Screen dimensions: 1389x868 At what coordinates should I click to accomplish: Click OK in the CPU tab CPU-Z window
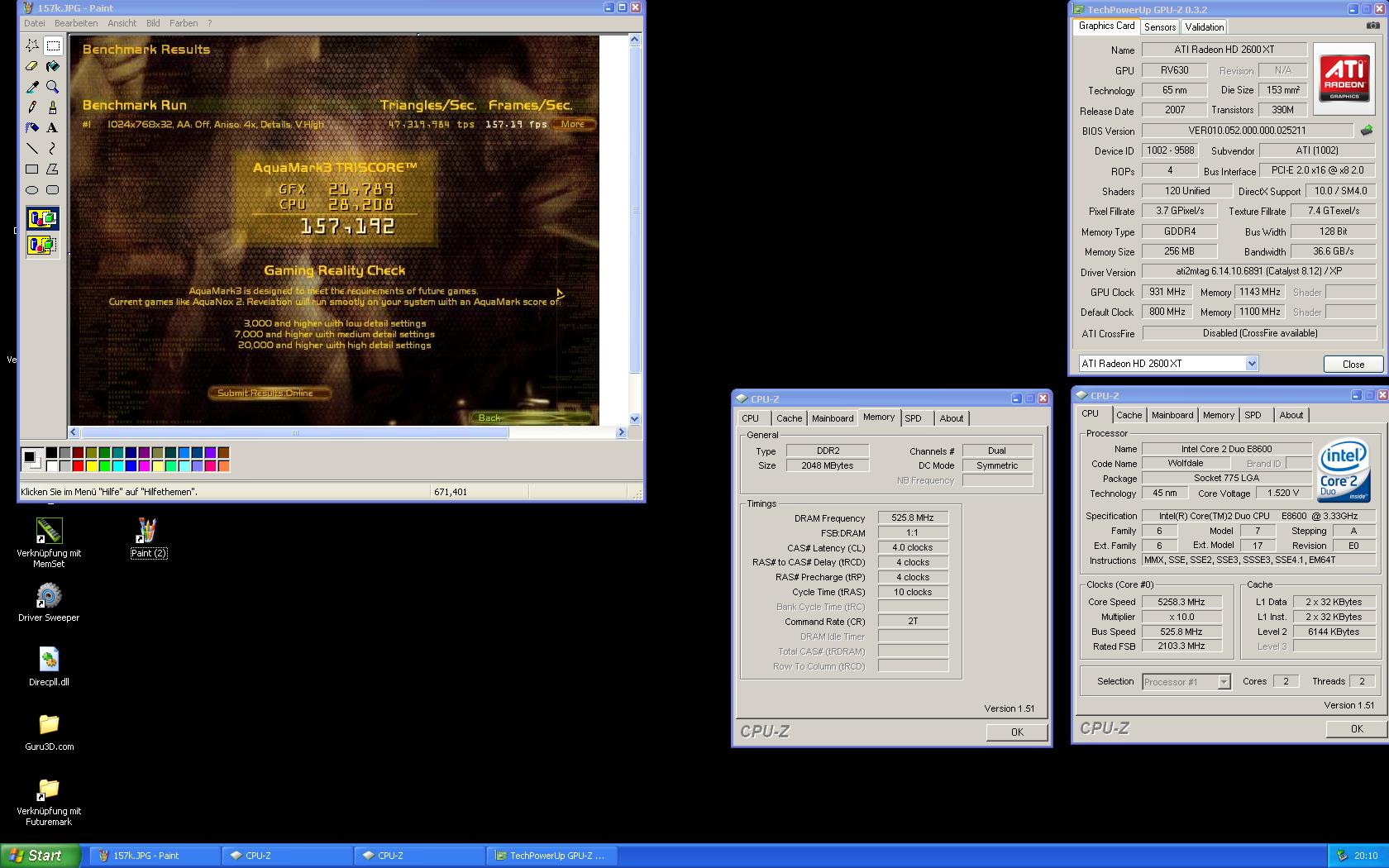[x=1357, y=728]
